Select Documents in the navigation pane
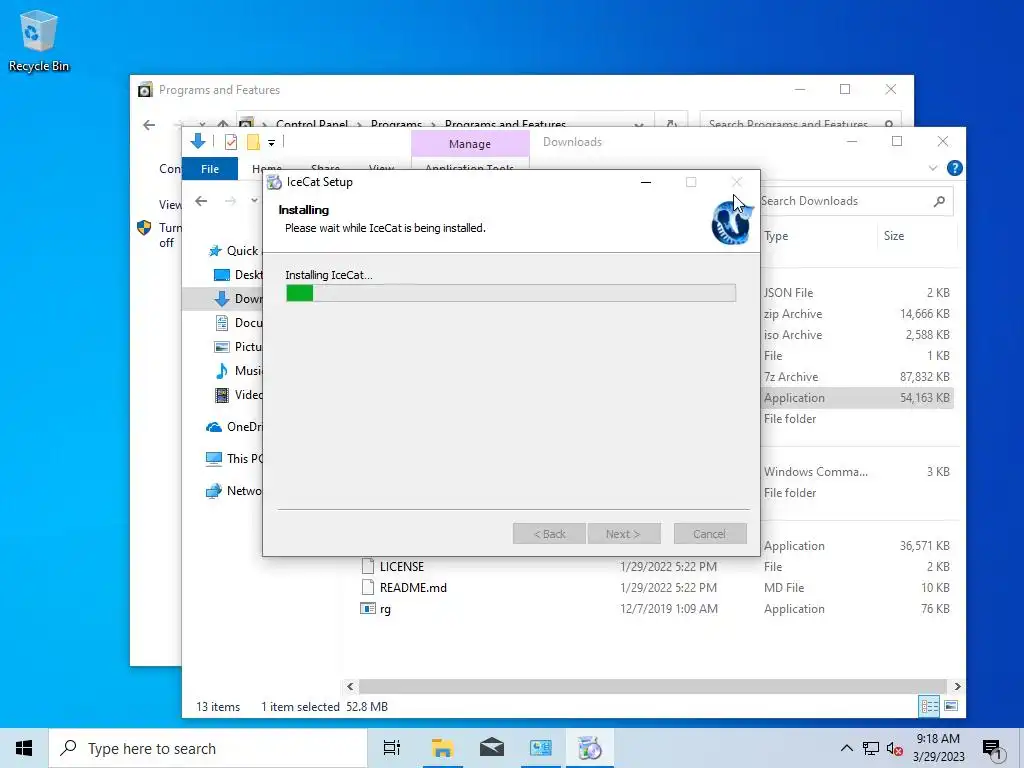The image size is (1024, 768). click(x=238, y=323)
